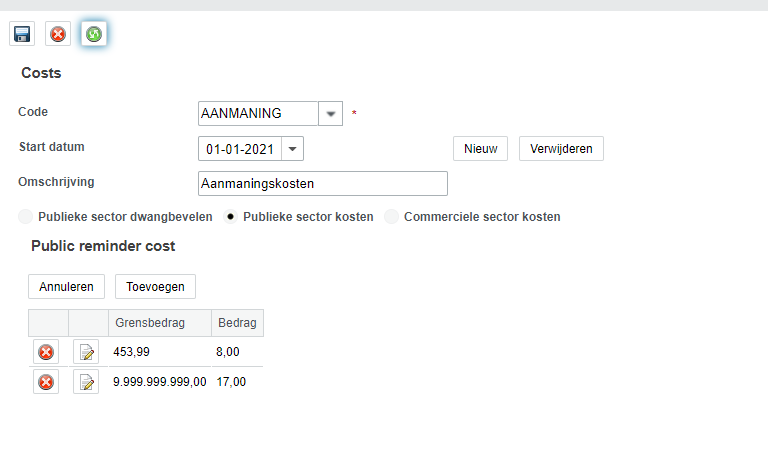
Task: Click the date field 01-01-2021
Action: coord(240,149)
